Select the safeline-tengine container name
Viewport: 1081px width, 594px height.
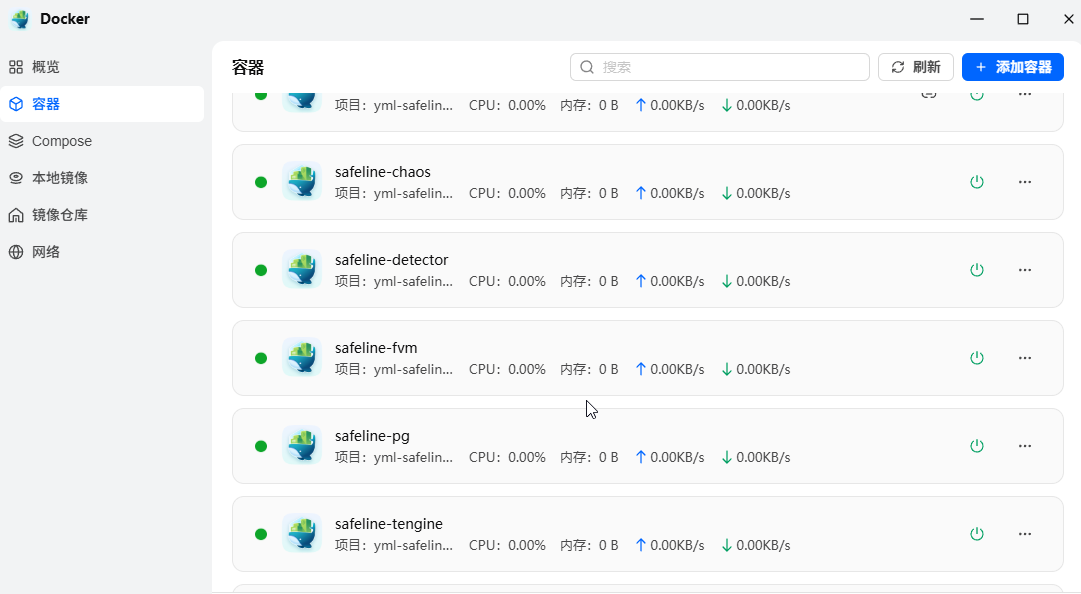(x=389, y=524)
